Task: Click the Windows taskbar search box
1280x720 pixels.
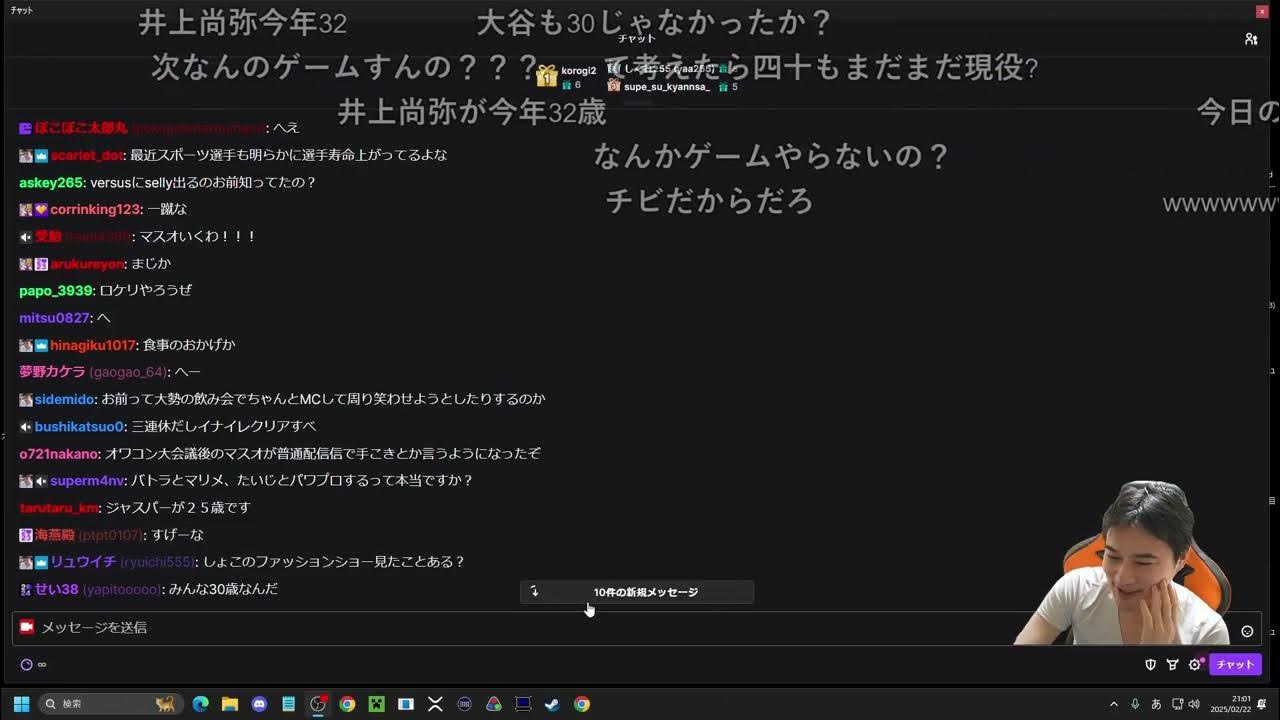Action: 109,704
